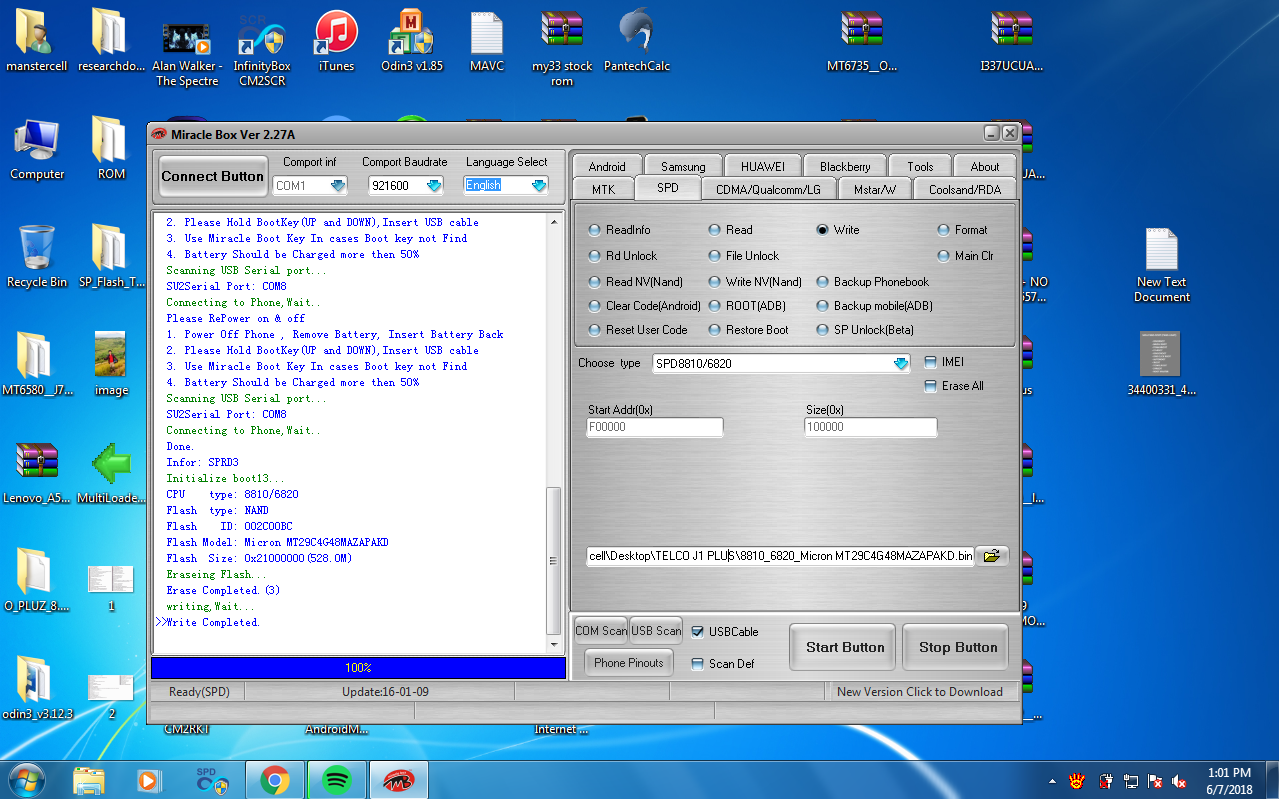Choose the File Unlock option
The image size is (1279, 799).
(744, 256)
